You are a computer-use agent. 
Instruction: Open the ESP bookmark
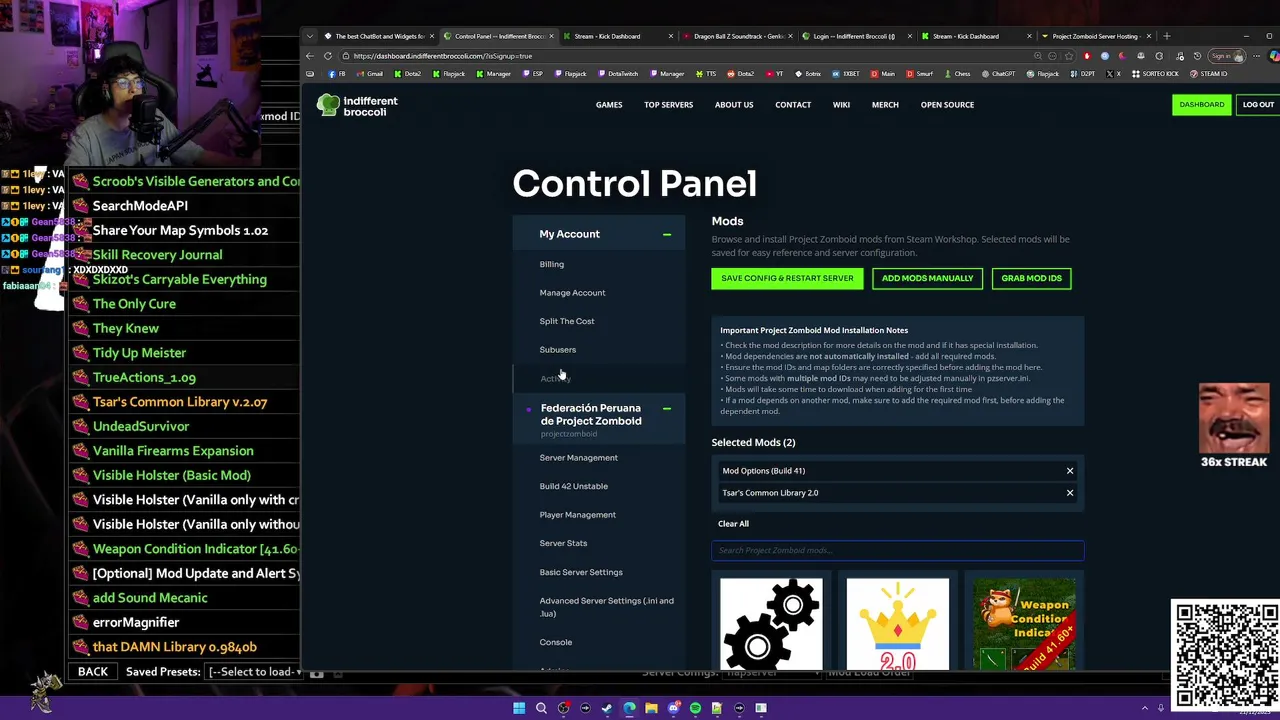(532, 74)
